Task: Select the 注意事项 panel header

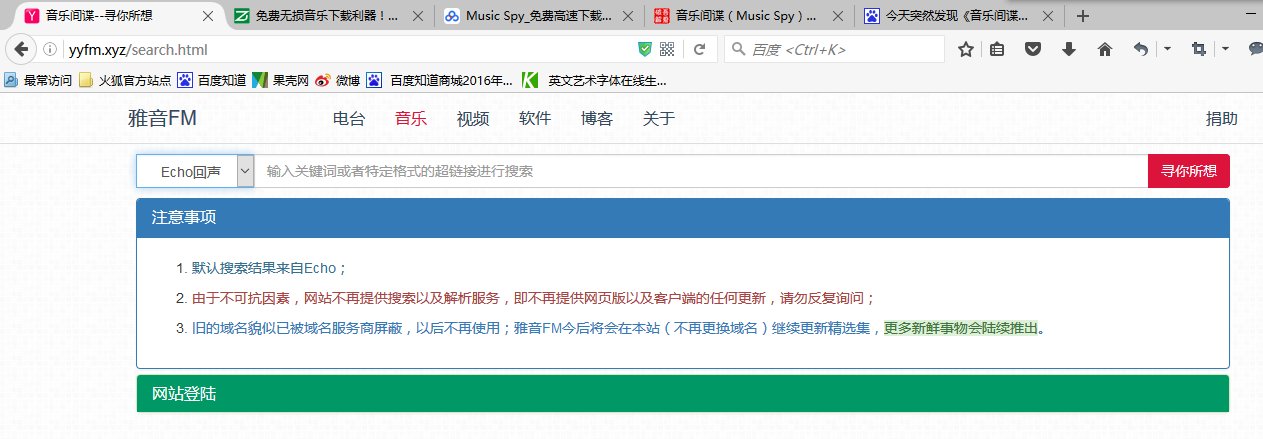Action: [x=683, y=217]
